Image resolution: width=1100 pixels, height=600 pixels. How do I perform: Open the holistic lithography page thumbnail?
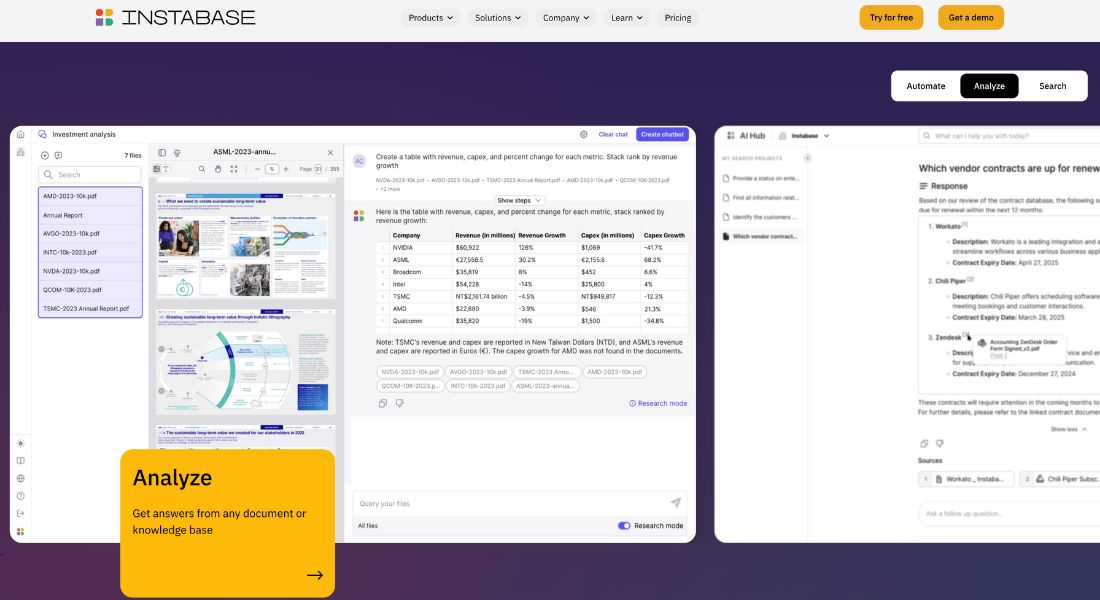[x=246, y=361]
